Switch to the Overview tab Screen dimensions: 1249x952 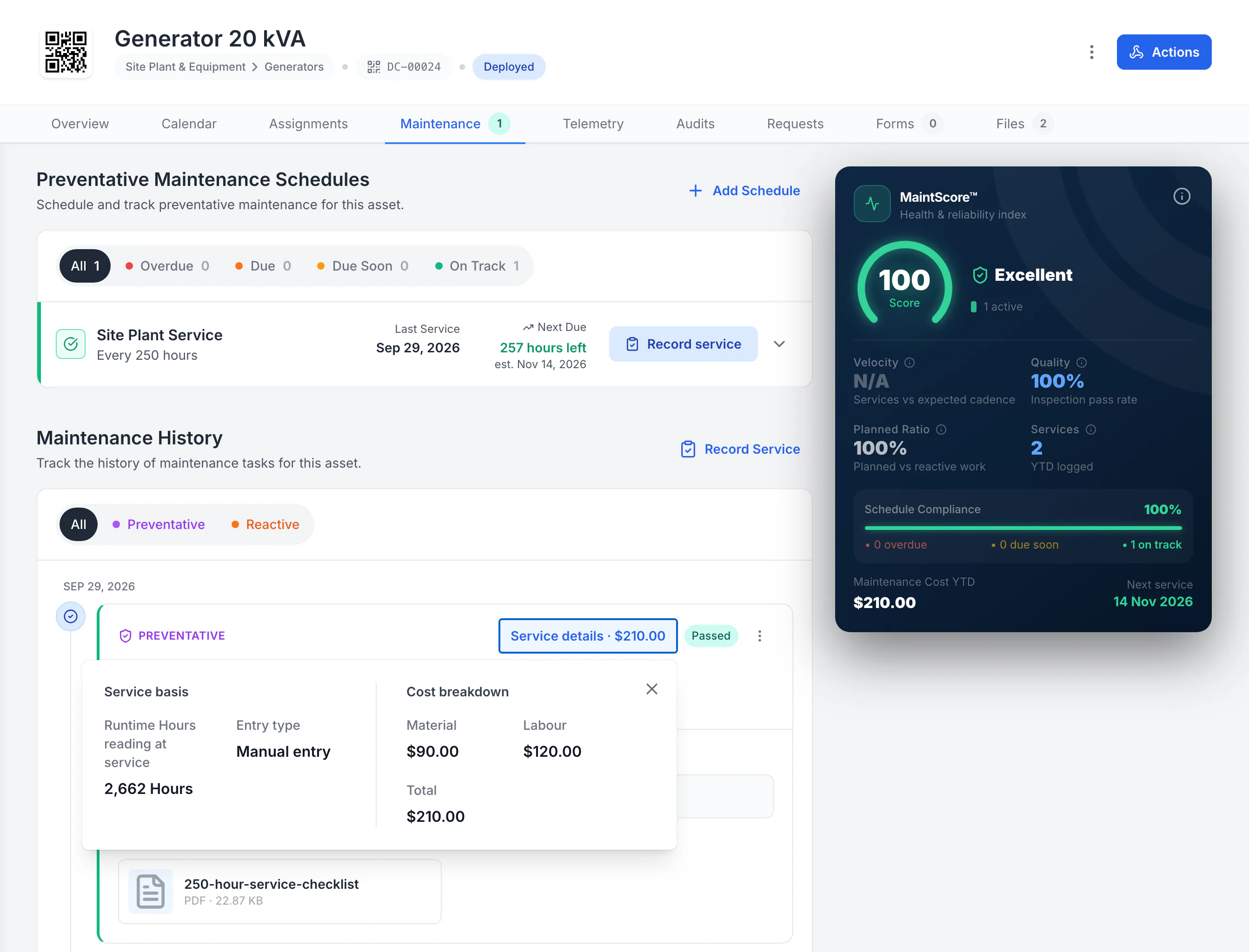coord(80,124)
